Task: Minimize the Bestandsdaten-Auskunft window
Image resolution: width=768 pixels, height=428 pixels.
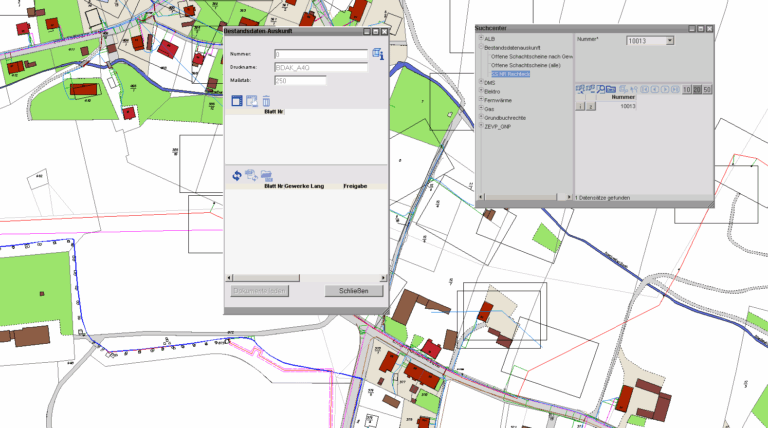Action: (x=367, y=31)
